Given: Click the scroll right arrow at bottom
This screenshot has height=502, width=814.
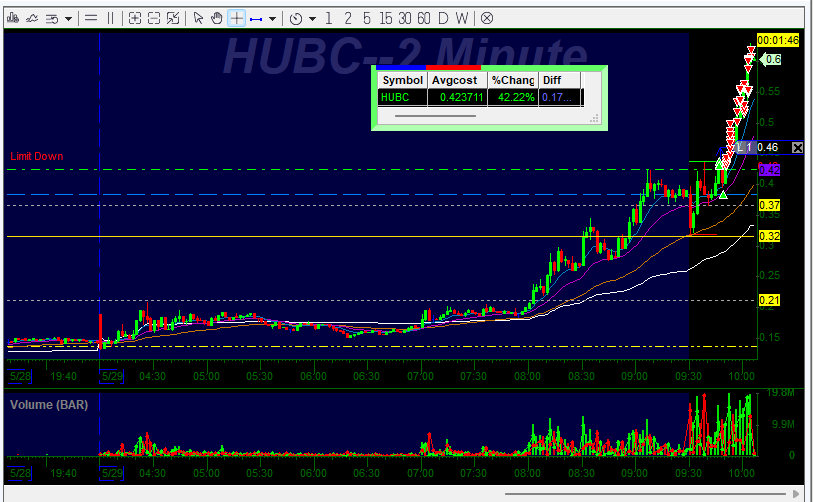Looking at the screenshot, I should coord(796,494).
